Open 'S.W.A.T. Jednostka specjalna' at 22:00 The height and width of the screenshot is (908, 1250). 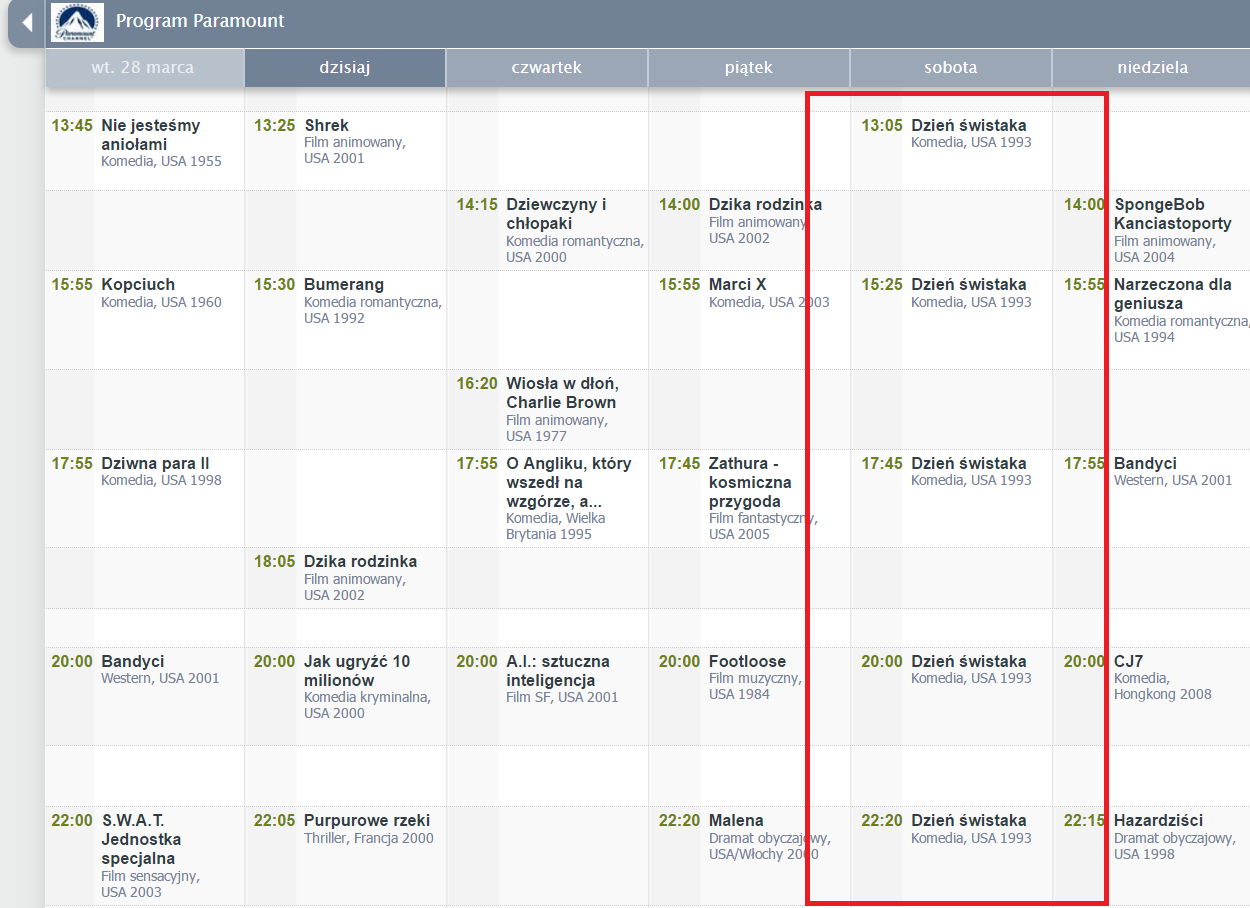point(141,839)
